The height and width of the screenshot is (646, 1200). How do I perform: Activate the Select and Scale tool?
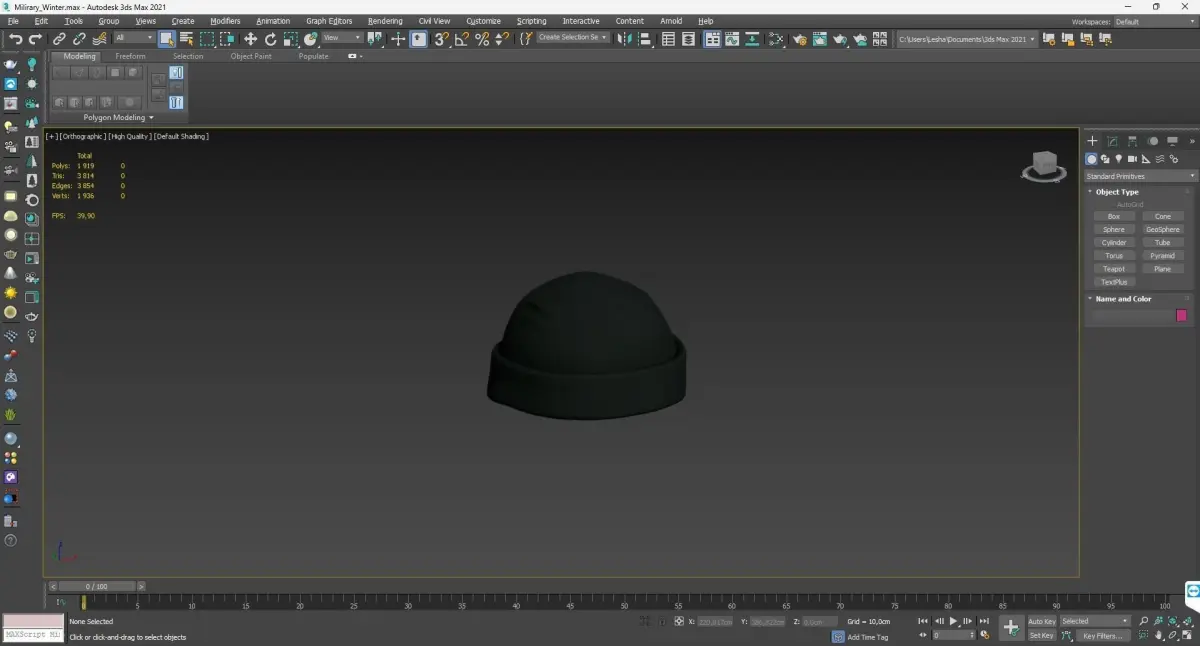coord(290,39)
